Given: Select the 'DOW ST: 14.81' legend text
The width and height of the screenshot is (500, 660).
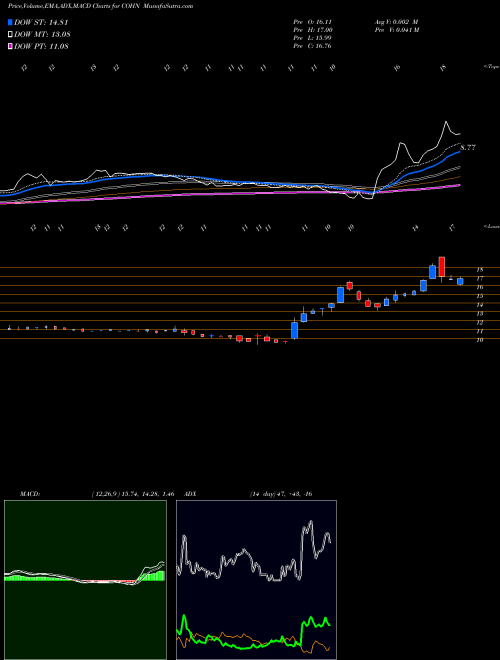Looking at the screenshot, I should (41, 23).
